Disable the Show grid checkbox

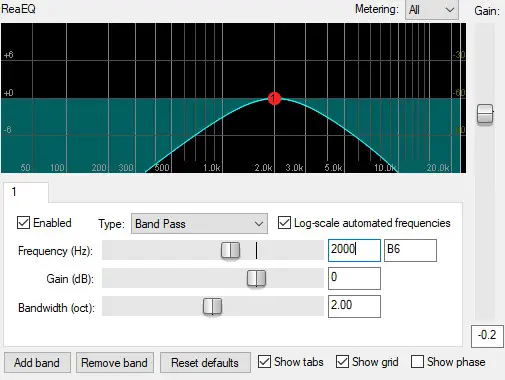[342, 362]
